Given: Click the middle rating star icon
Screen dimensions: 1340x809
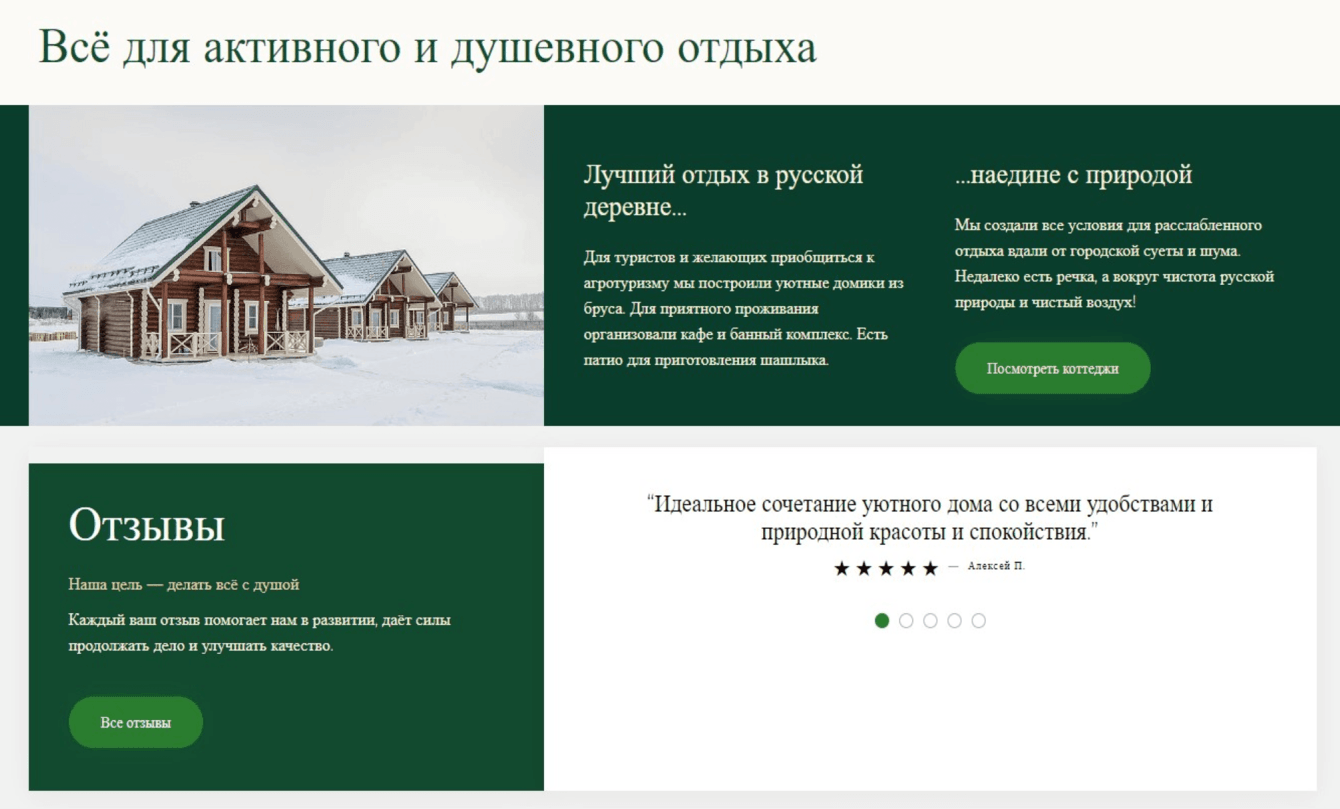Looking at the screenshot, I should click(886, 569).
